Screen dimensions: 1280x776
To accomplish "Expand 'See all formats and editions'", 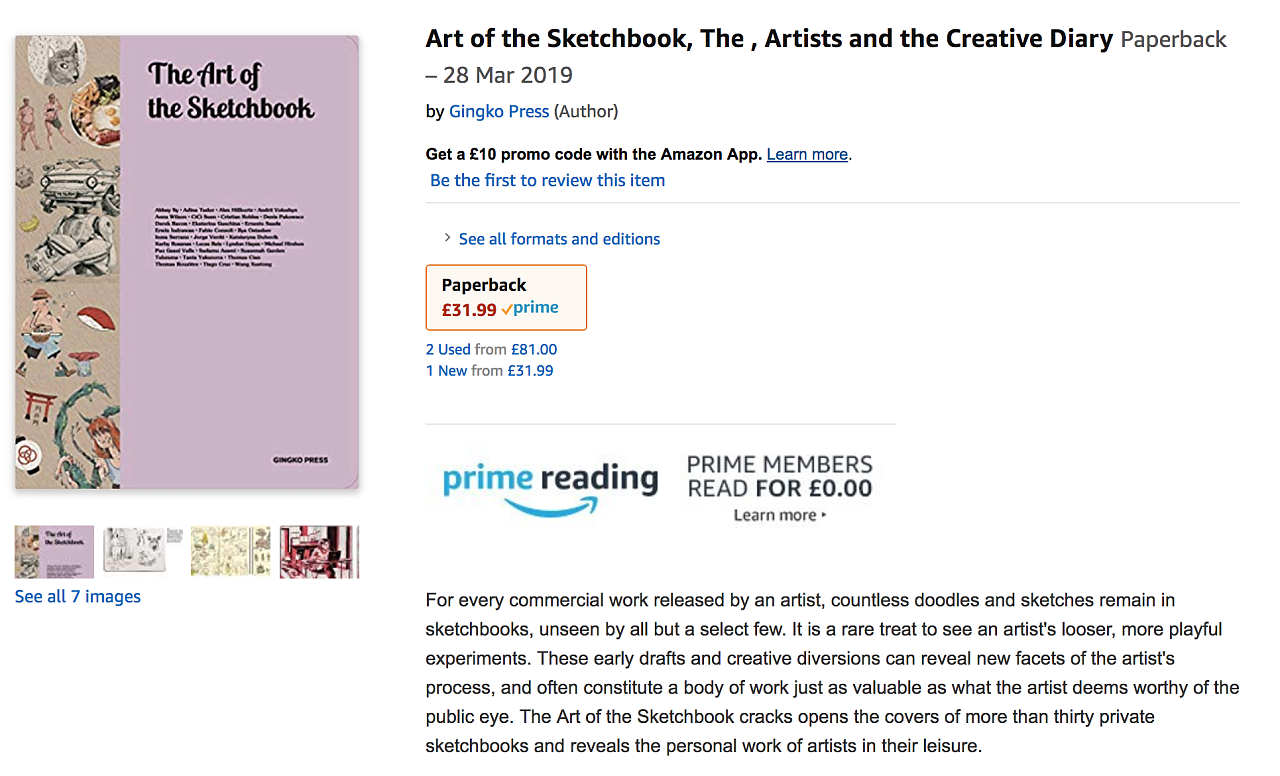I will [559, 239].
